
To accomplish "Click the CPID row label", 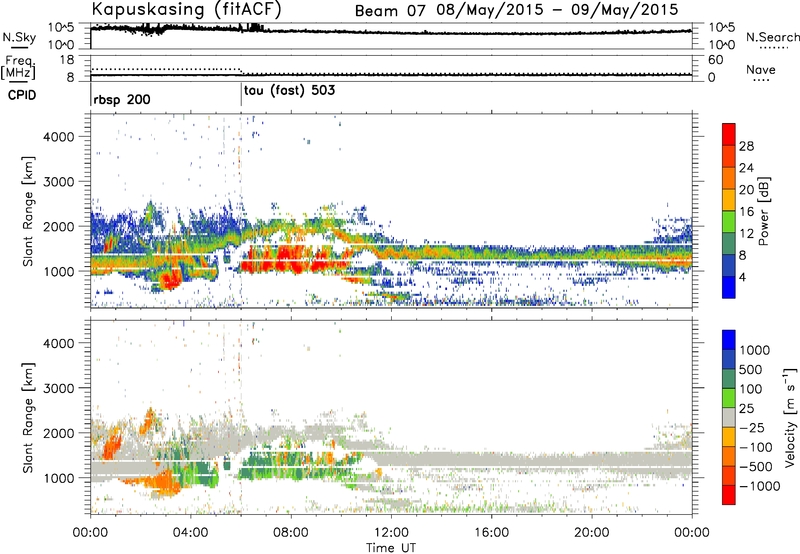I will tap(22, 95).
